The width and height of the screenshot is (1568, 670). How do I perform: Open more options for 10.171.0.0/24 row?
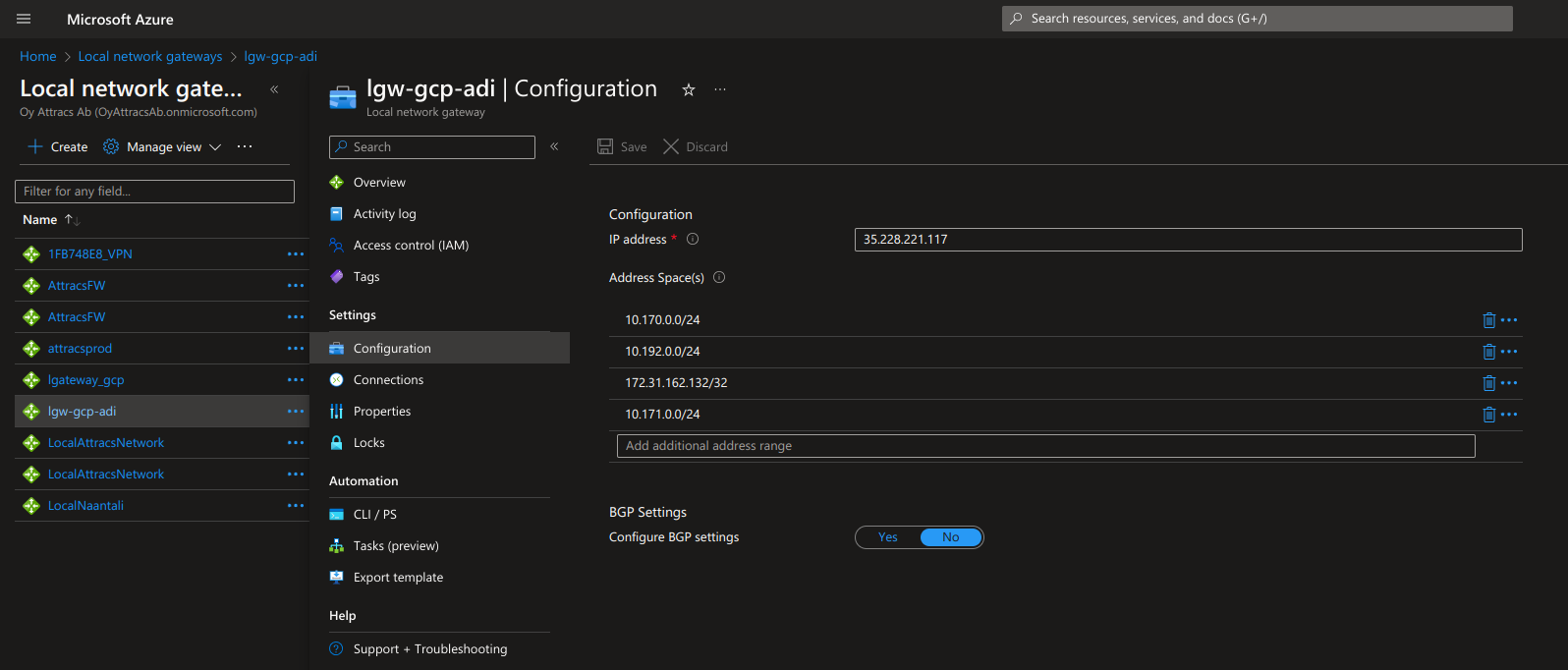point(1509,415)
